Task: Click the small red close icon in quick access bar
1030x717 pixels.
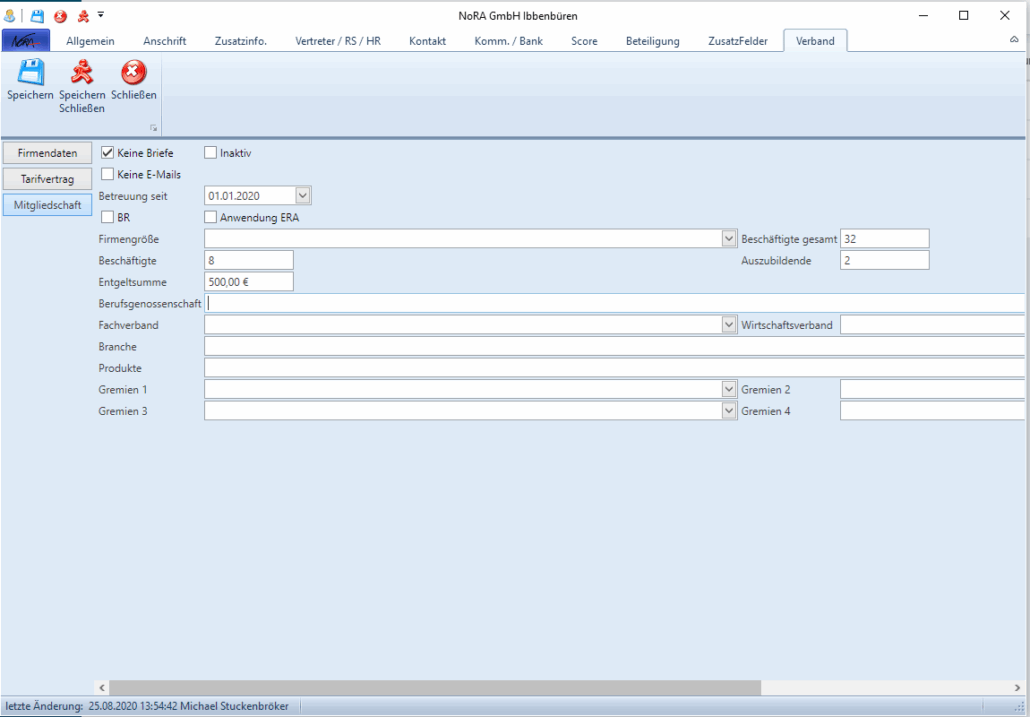Action: point(61,16)
